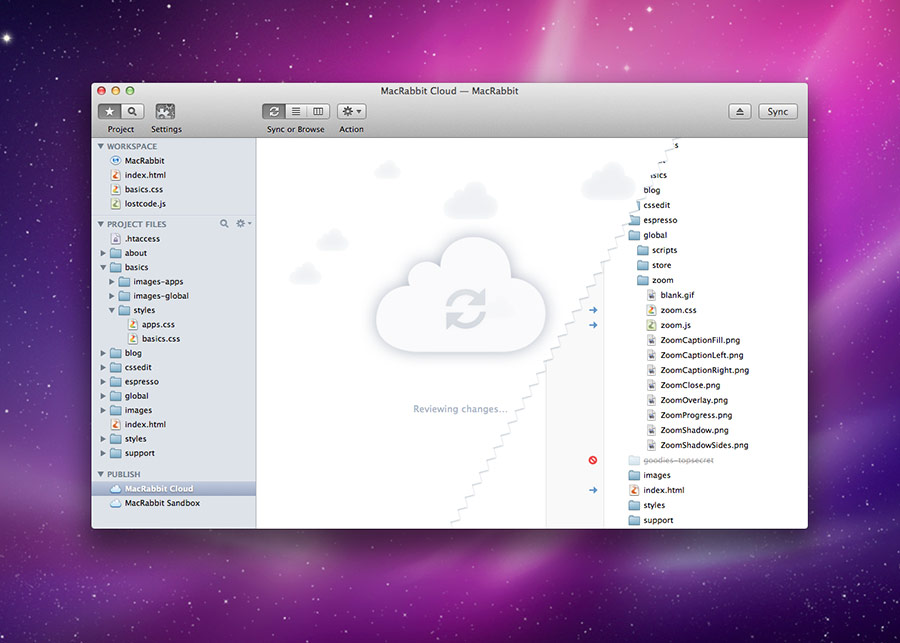900x643 pixels.
Task: Open basics.css in the workspace list
Action: click(x=173, y=189)
